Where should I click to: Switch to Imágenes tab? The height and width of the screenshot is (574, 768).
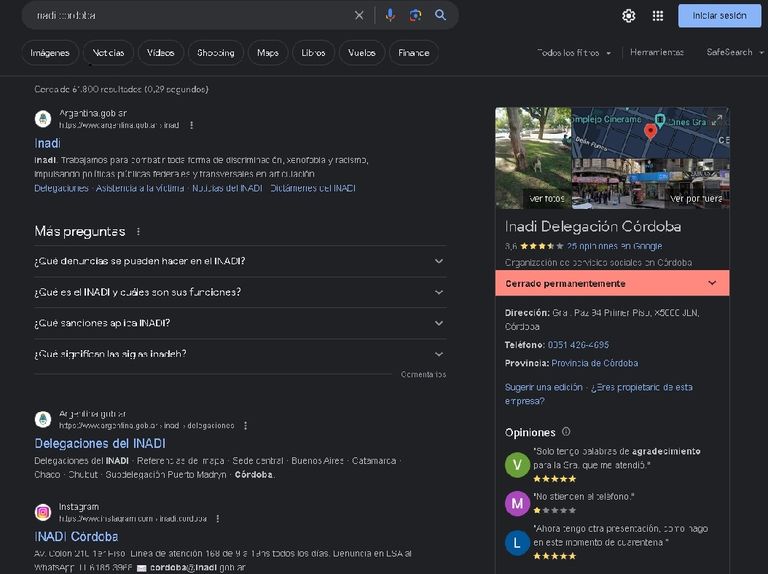50,53
